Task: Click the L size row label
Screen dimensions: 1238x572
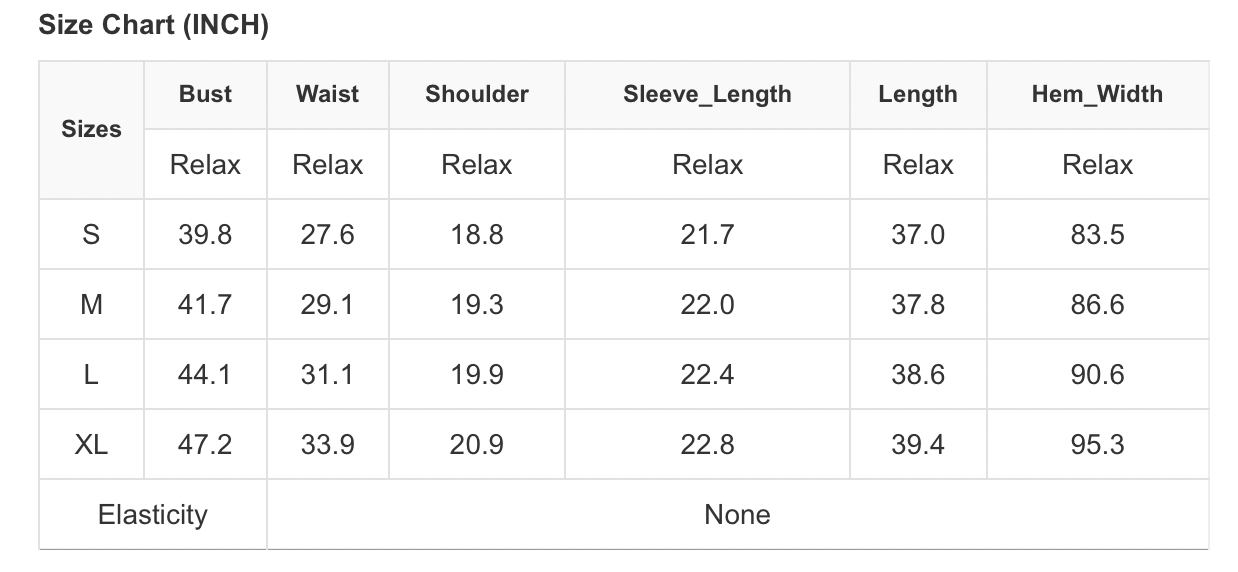Action: click(x=91, y=375)
